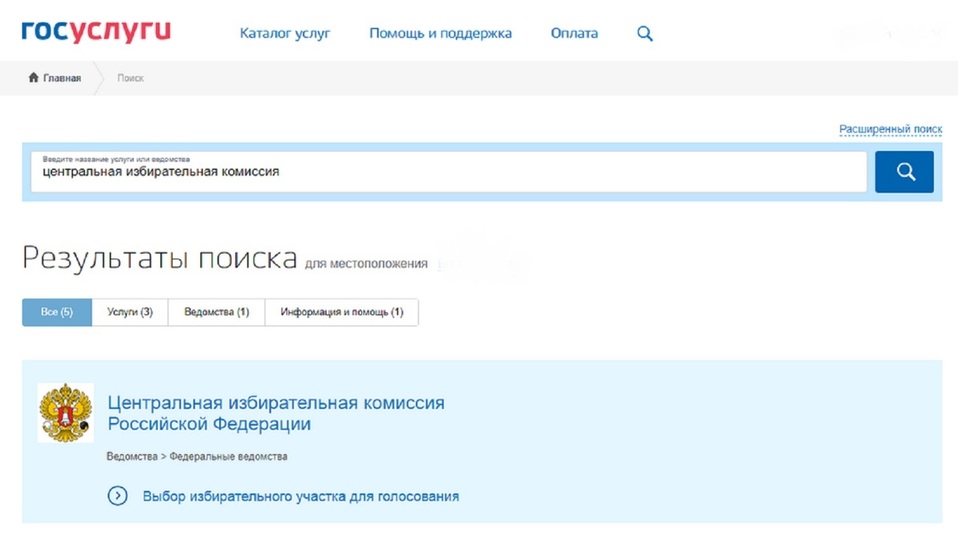Go to Главная breadcrumb
Image resolution: width=958 pixels, height=539 pixels.
coord(62,78)
